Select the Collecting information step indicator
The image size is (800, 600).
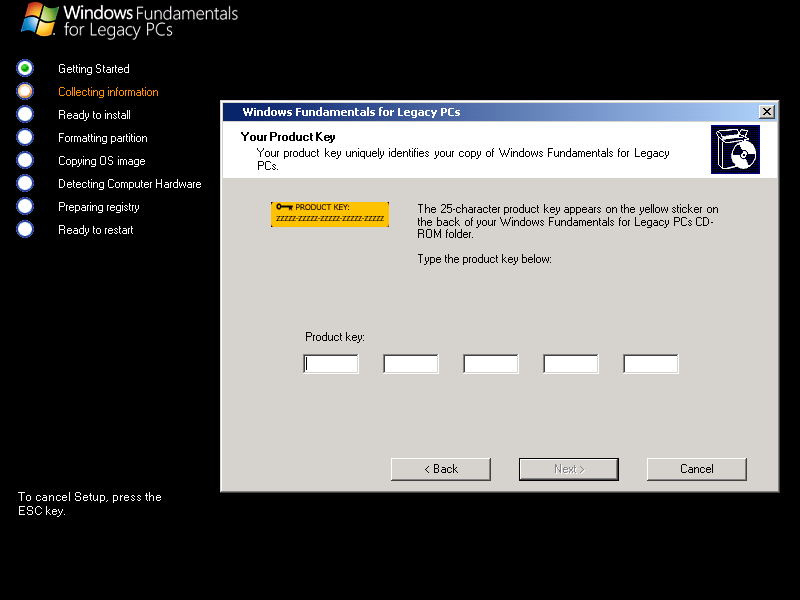click(25, 91)
